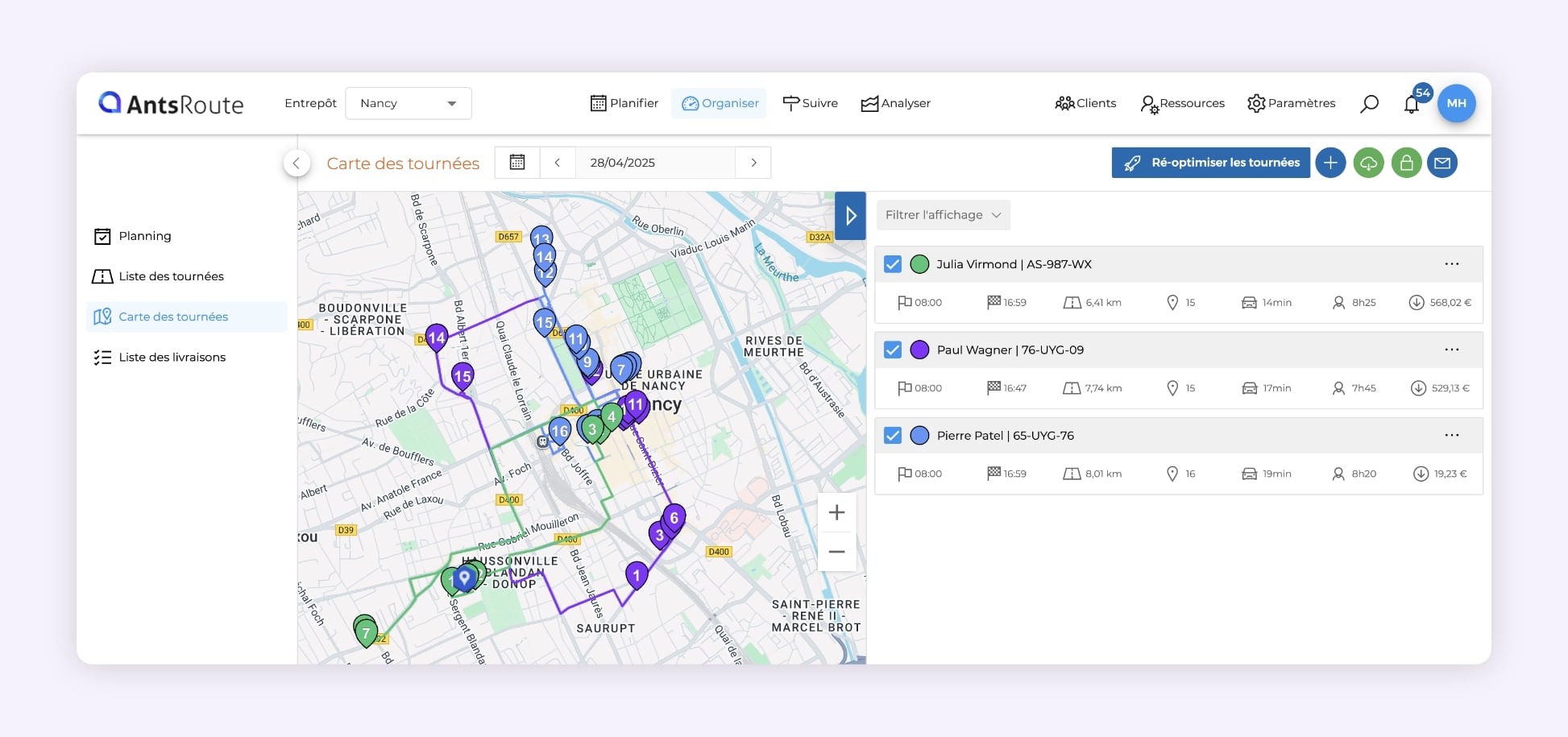Click the green lock icon
Image resolution: width=1568 pixels, height=737 pixels.
(x=1406, y=163)
